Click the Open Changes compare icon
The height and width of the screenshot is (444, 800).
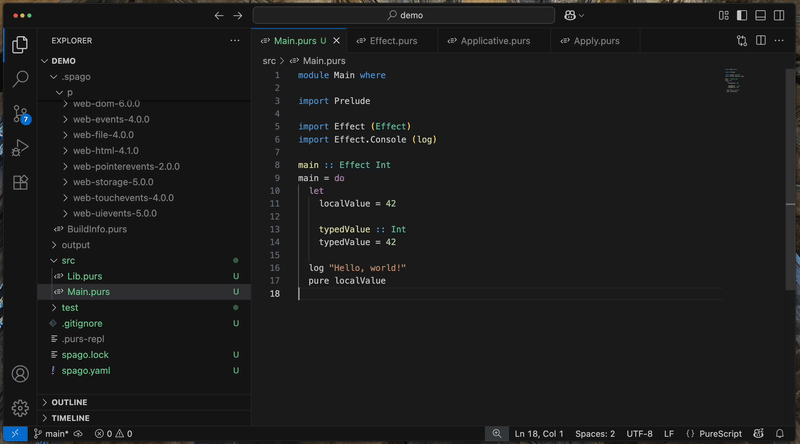[x=742, y=40]
